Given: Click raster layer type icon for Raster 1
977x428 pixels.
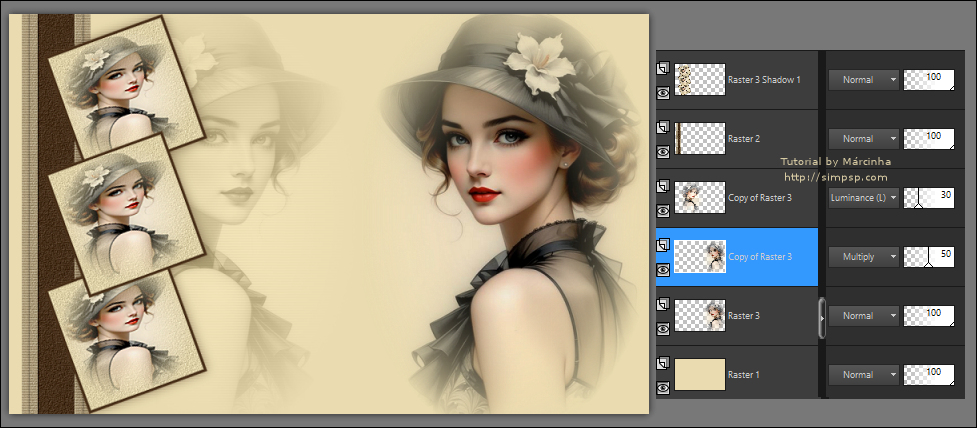Looking at the screenshot, I should click(662, 364).
